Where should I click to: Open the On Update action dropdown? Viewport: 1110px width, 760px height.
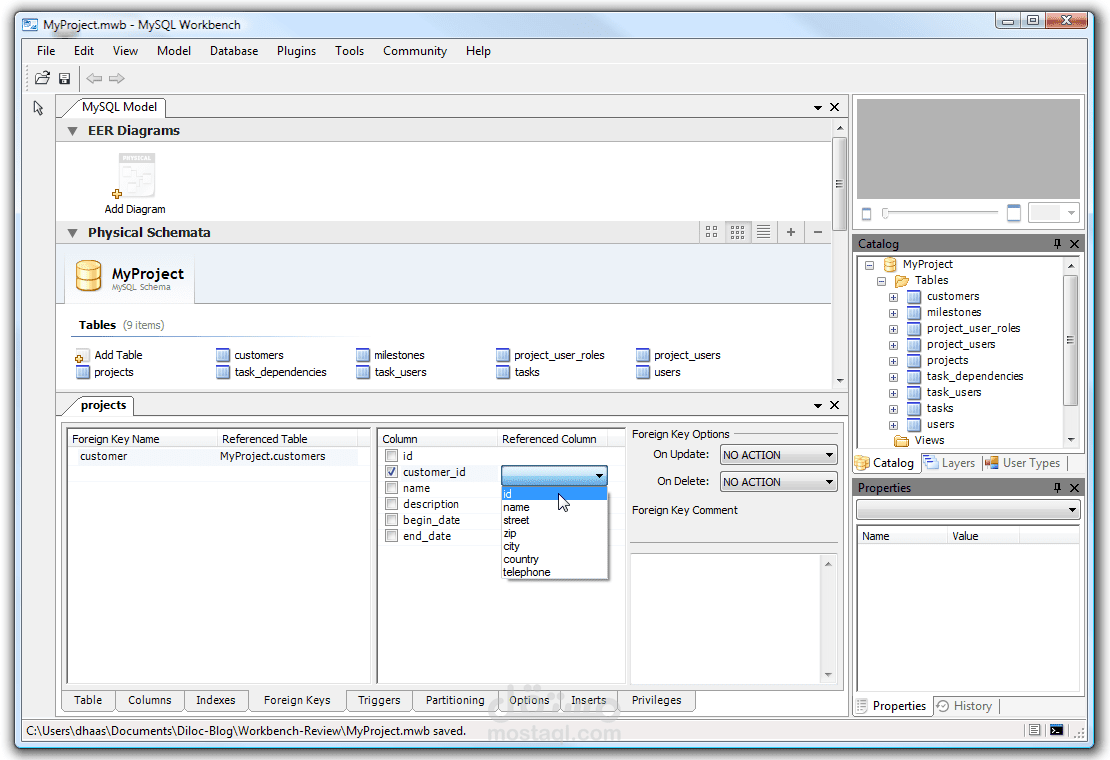click(x=778, y=455)
